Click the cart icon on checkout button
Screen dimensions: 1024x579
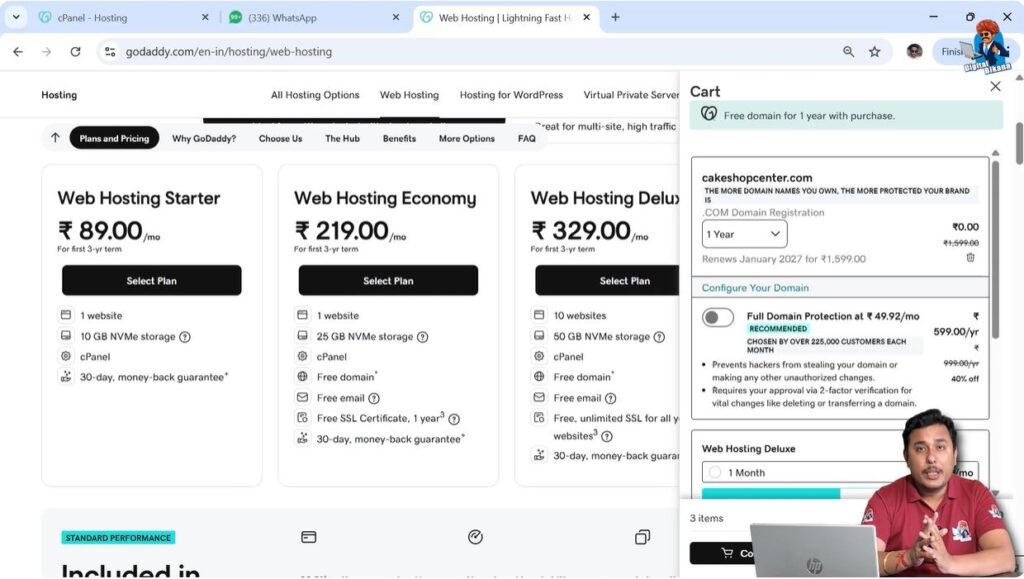727,554
